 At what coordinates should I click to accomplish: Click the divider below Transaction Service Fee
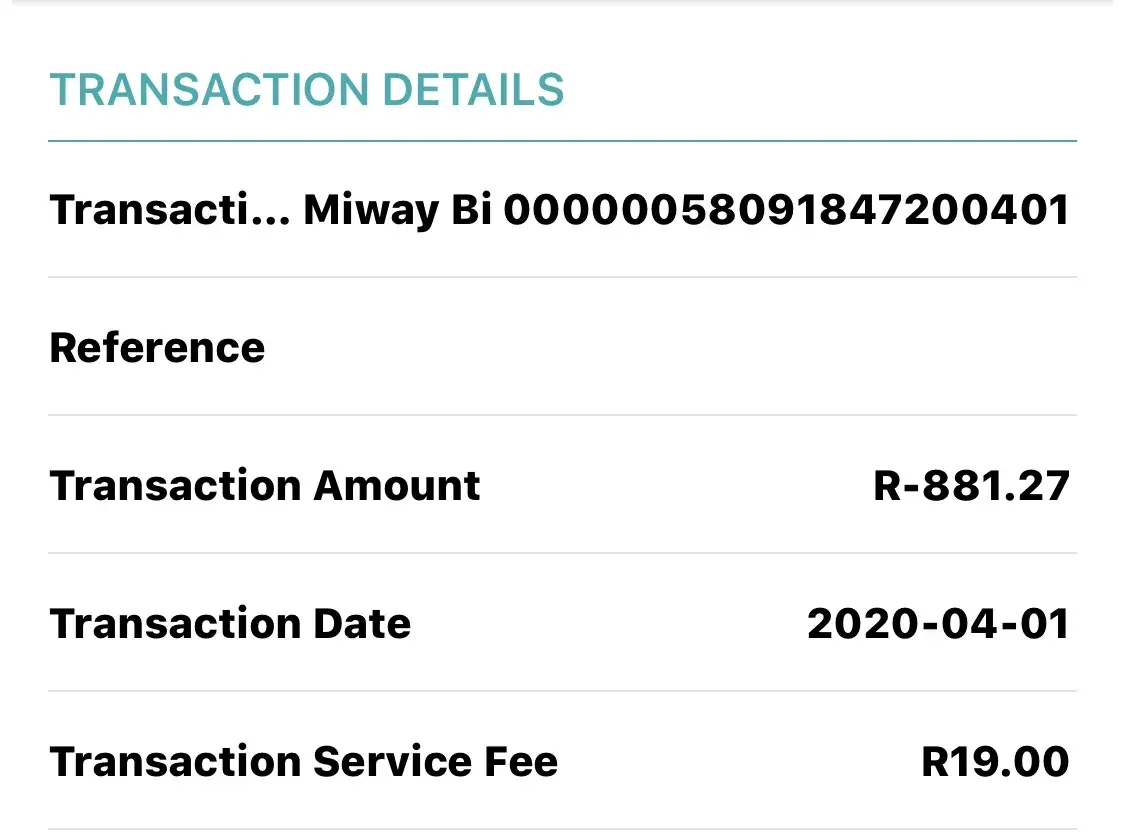pos(562,829)
